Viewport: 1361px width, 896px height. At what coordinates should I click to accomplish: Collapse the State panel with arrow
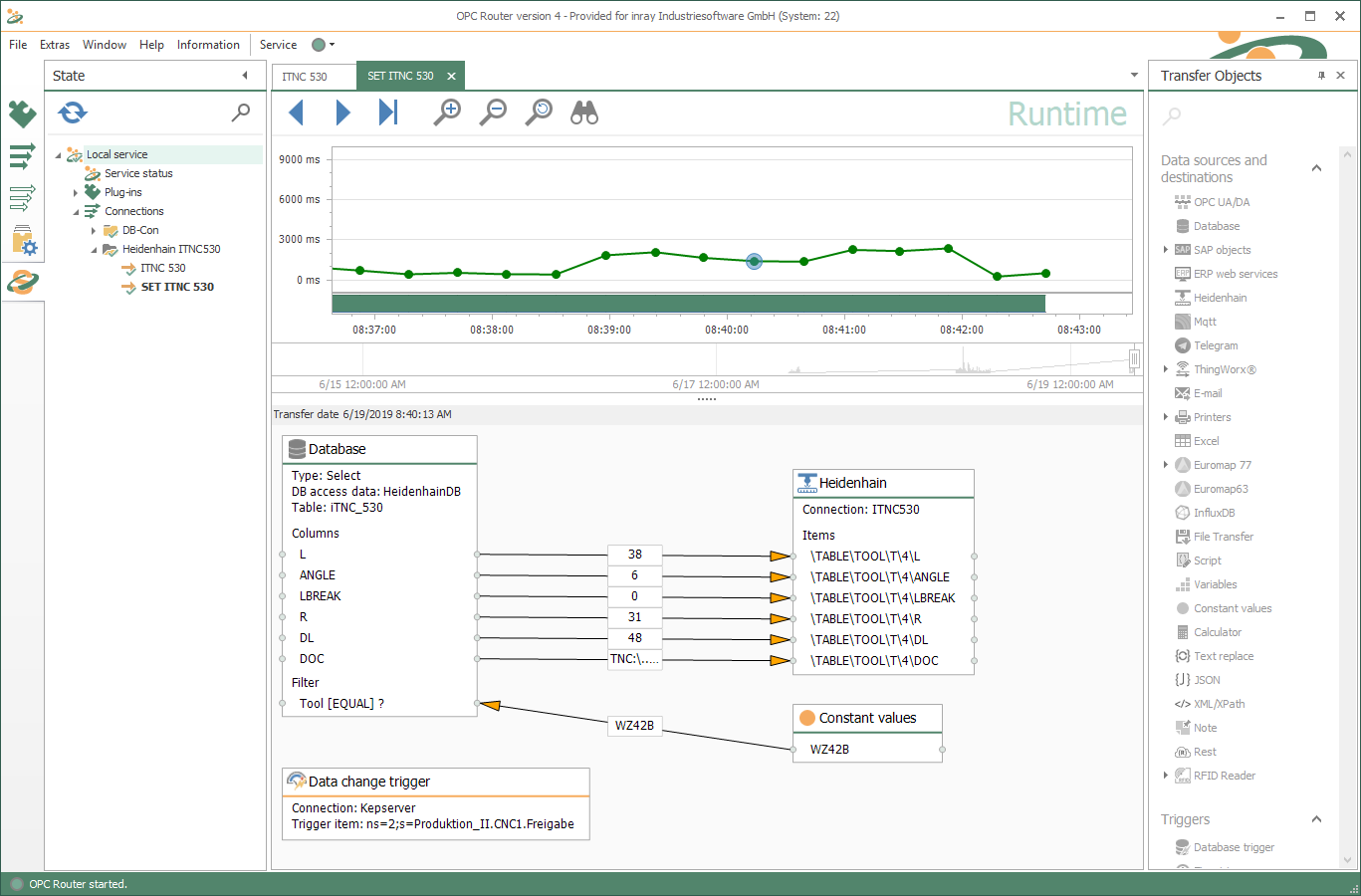[x=245, y=76]
